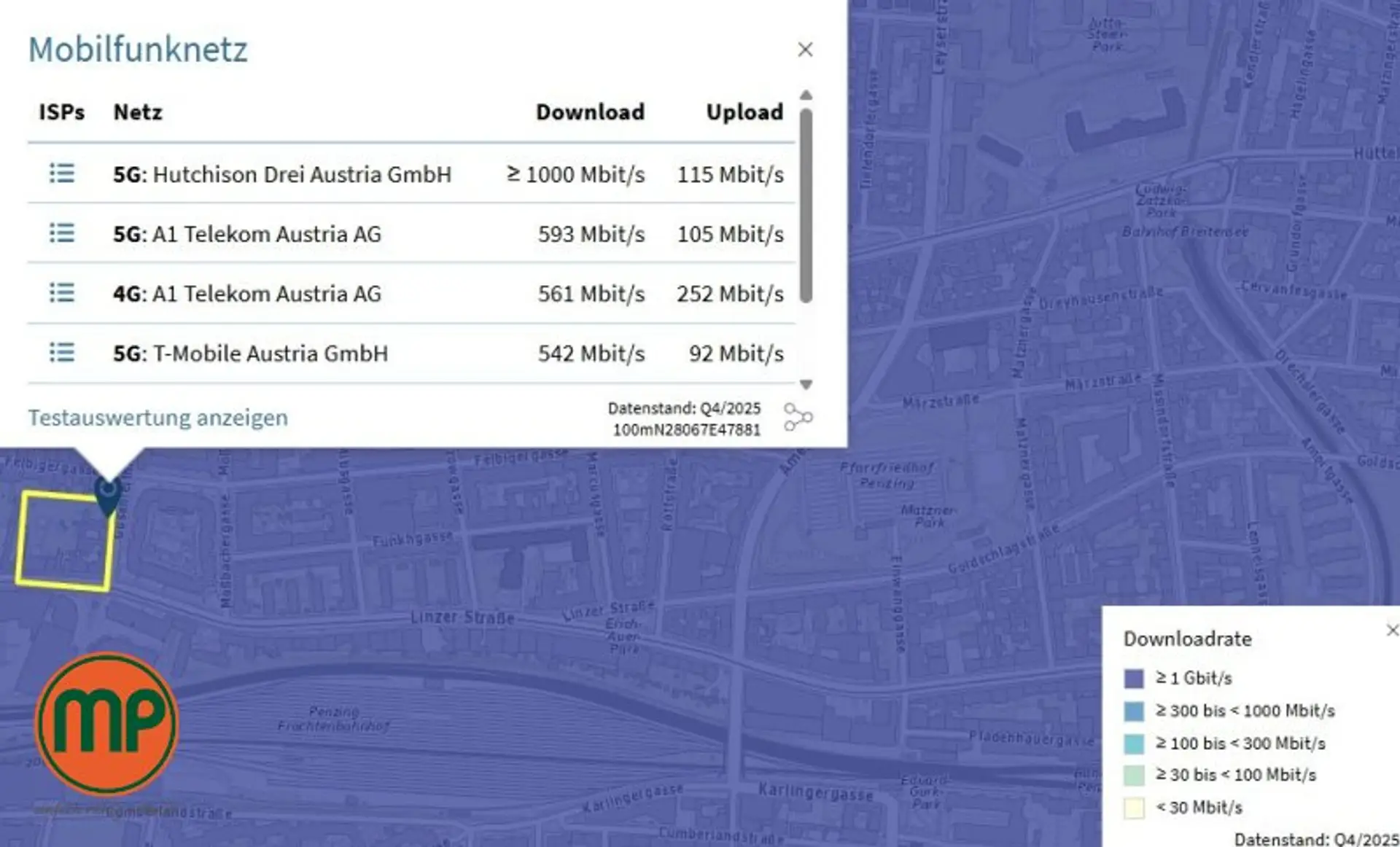This screenshot has height=847, width=1400.
Task: Select the 5G: Hutchison Drei Austria GmbH row
Action: coord(411,173)
